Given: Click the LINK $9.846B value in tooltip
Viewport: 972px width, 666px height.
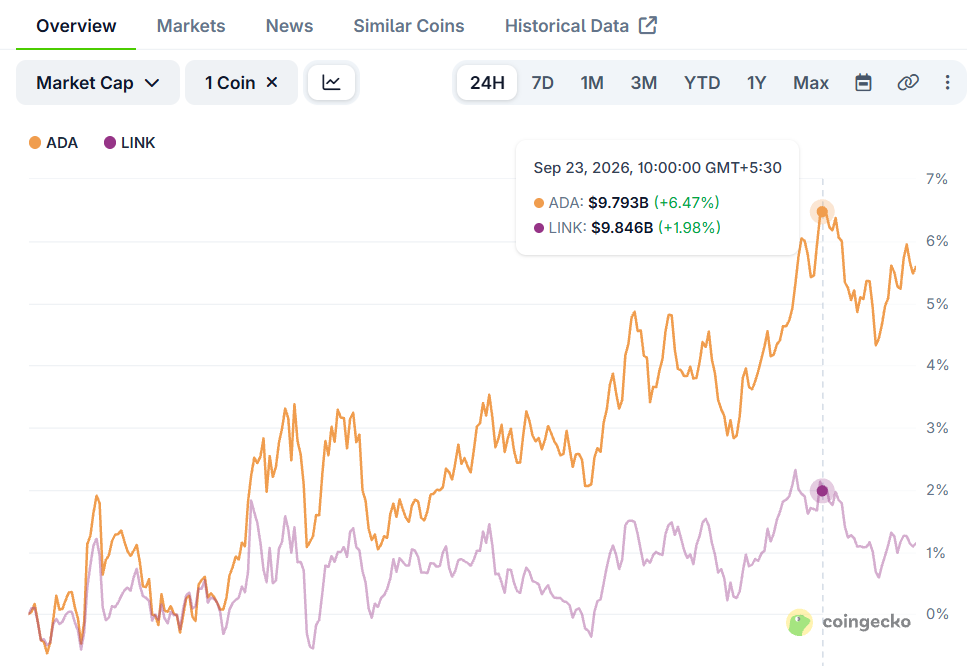Looking at the screenshot, I should 622,228.
